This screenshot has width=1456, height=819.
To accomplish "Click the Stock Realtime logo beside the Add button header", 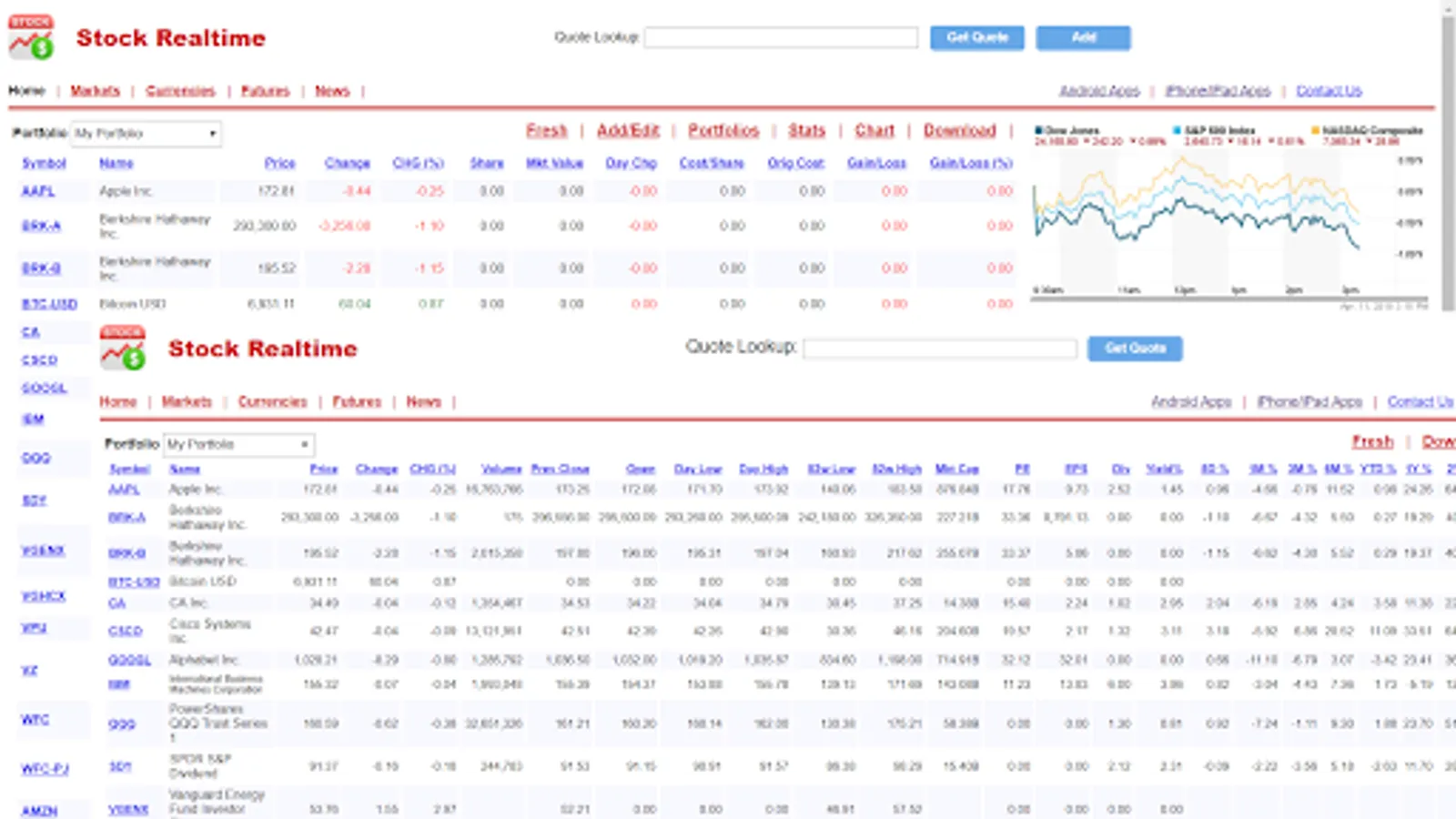I will tap(31, 37).
